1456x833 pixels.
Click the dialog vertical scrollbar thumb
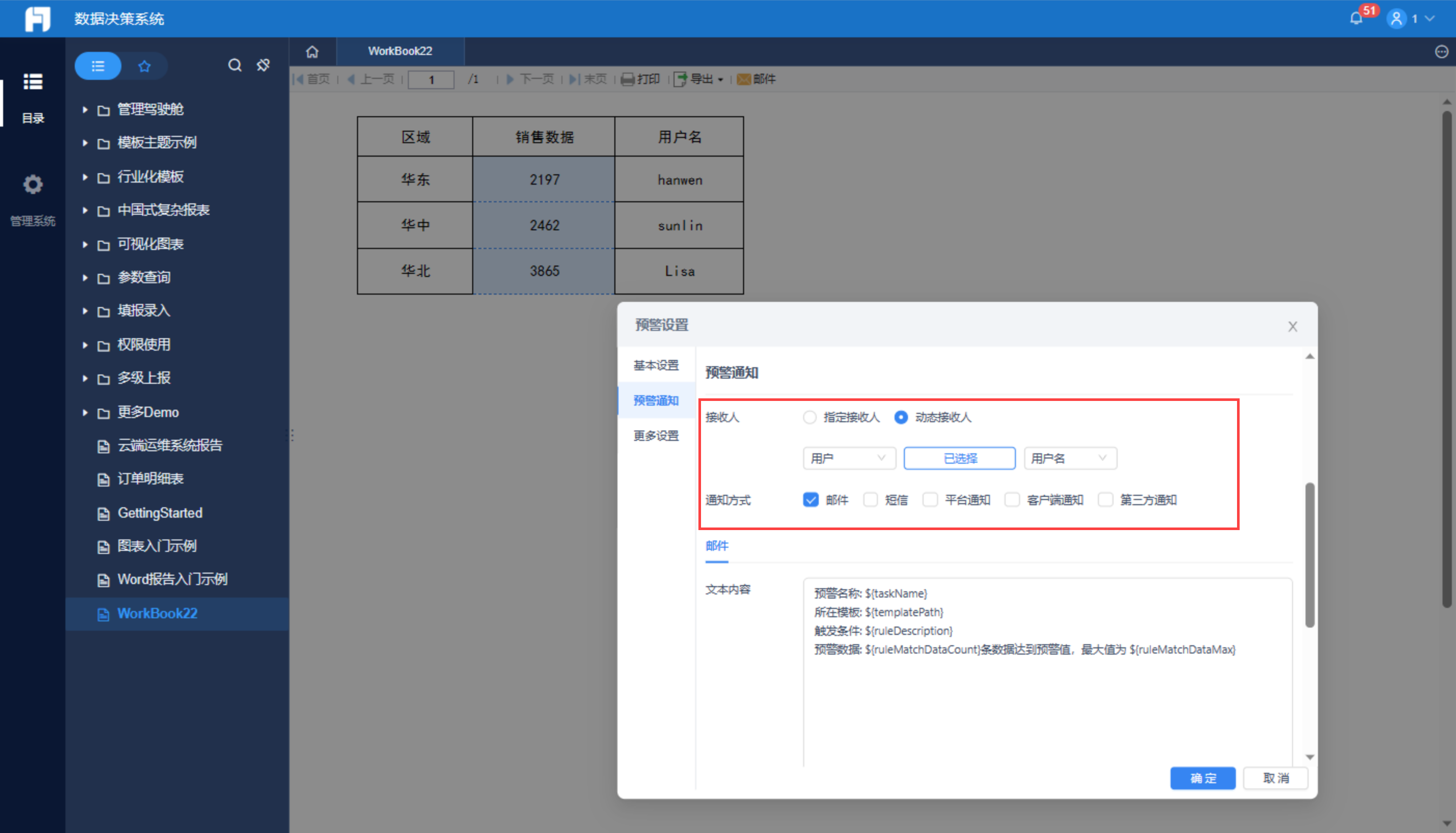pyautogui.click(x=1309, y=555)
